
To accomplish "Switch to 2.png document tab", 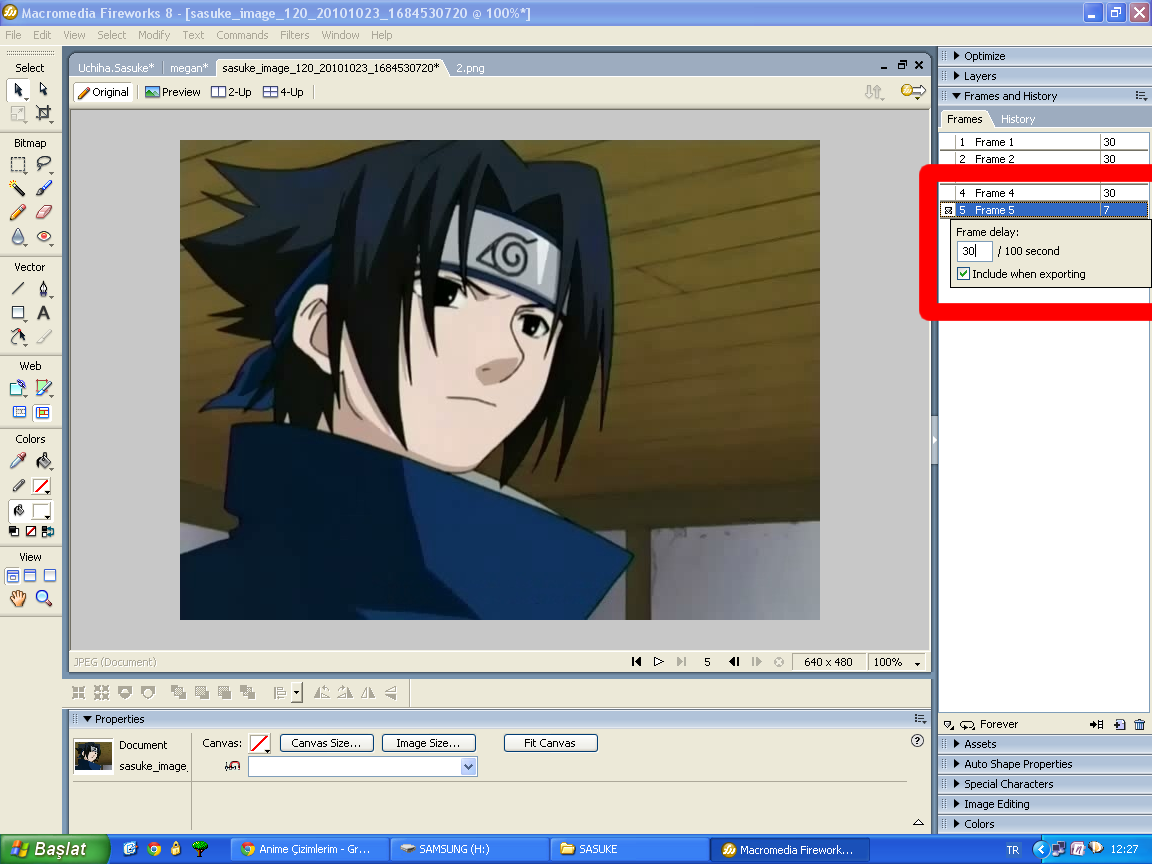I will coord(470,68).
